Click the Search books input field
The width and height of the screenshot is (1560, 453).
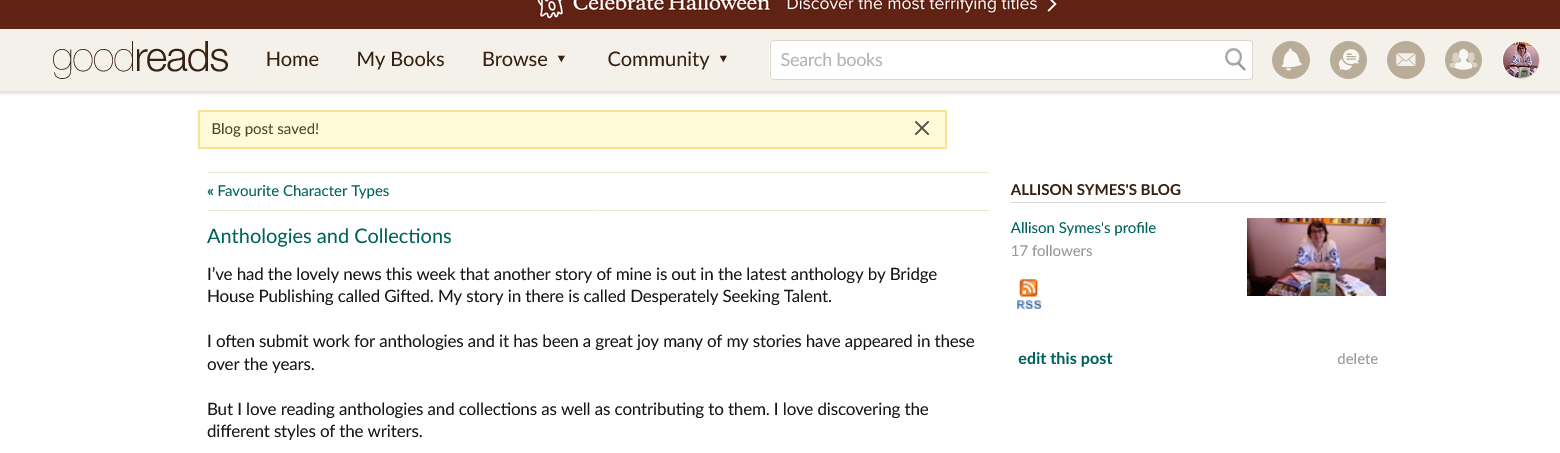995,60
